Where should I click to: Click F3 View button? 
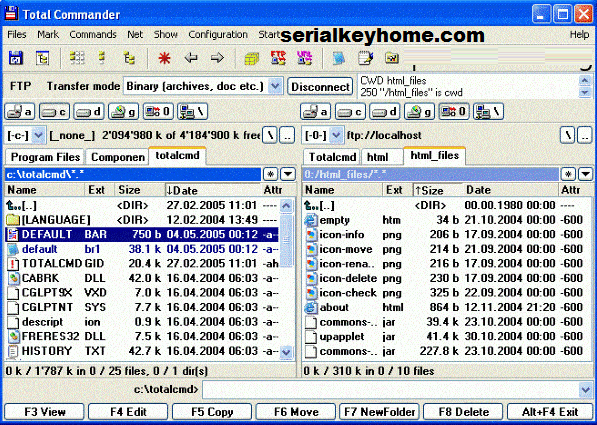(x=45, y=412)
